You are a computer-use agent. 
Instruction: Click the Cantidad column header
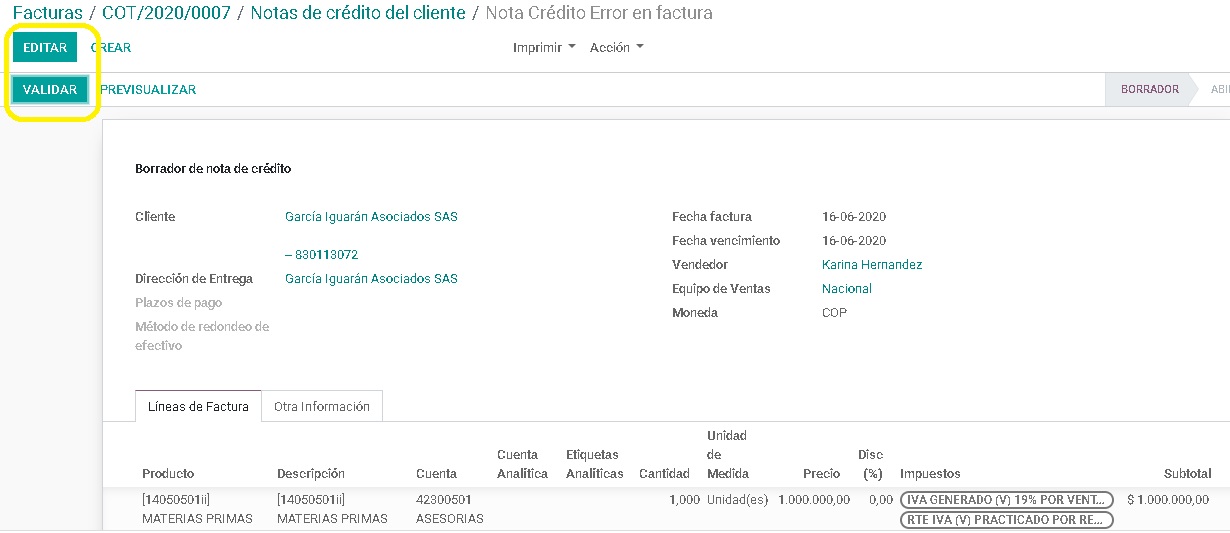664,473
